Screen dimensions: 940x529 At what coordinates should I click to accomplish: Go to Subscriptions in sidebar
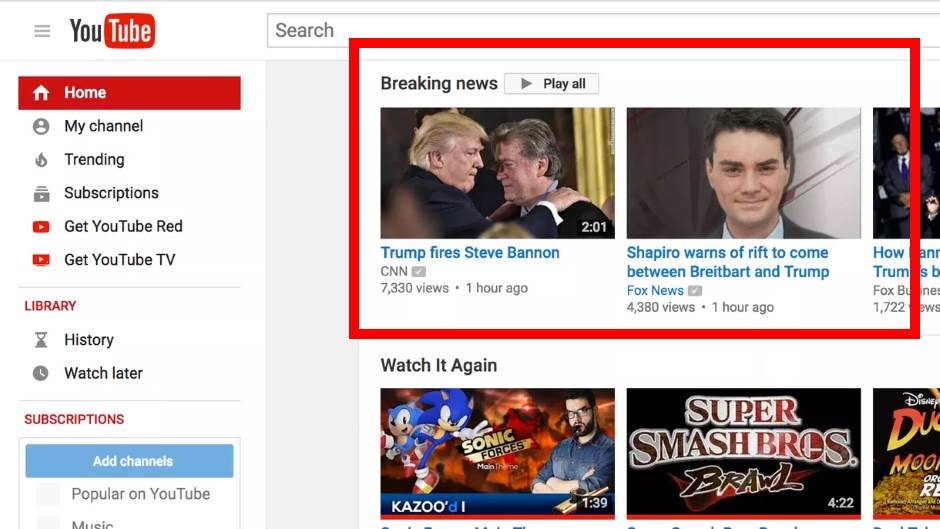[x=111, y=193]
